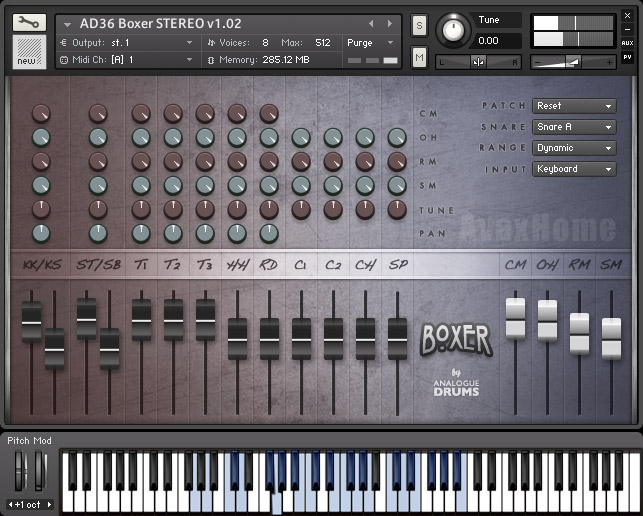This screenshot has height=516, width=643.
Task: Close the instrument with X icon
Action: pos(627,16)
